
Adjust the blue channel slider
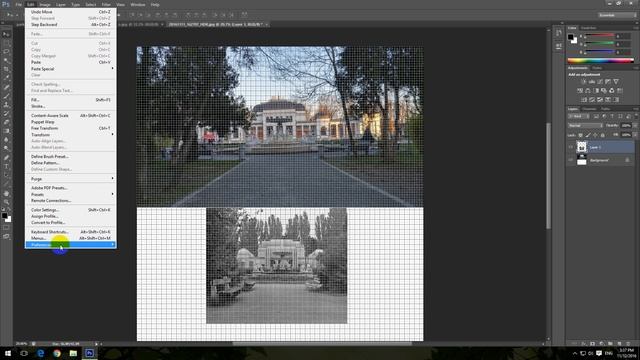coord(600,52)
